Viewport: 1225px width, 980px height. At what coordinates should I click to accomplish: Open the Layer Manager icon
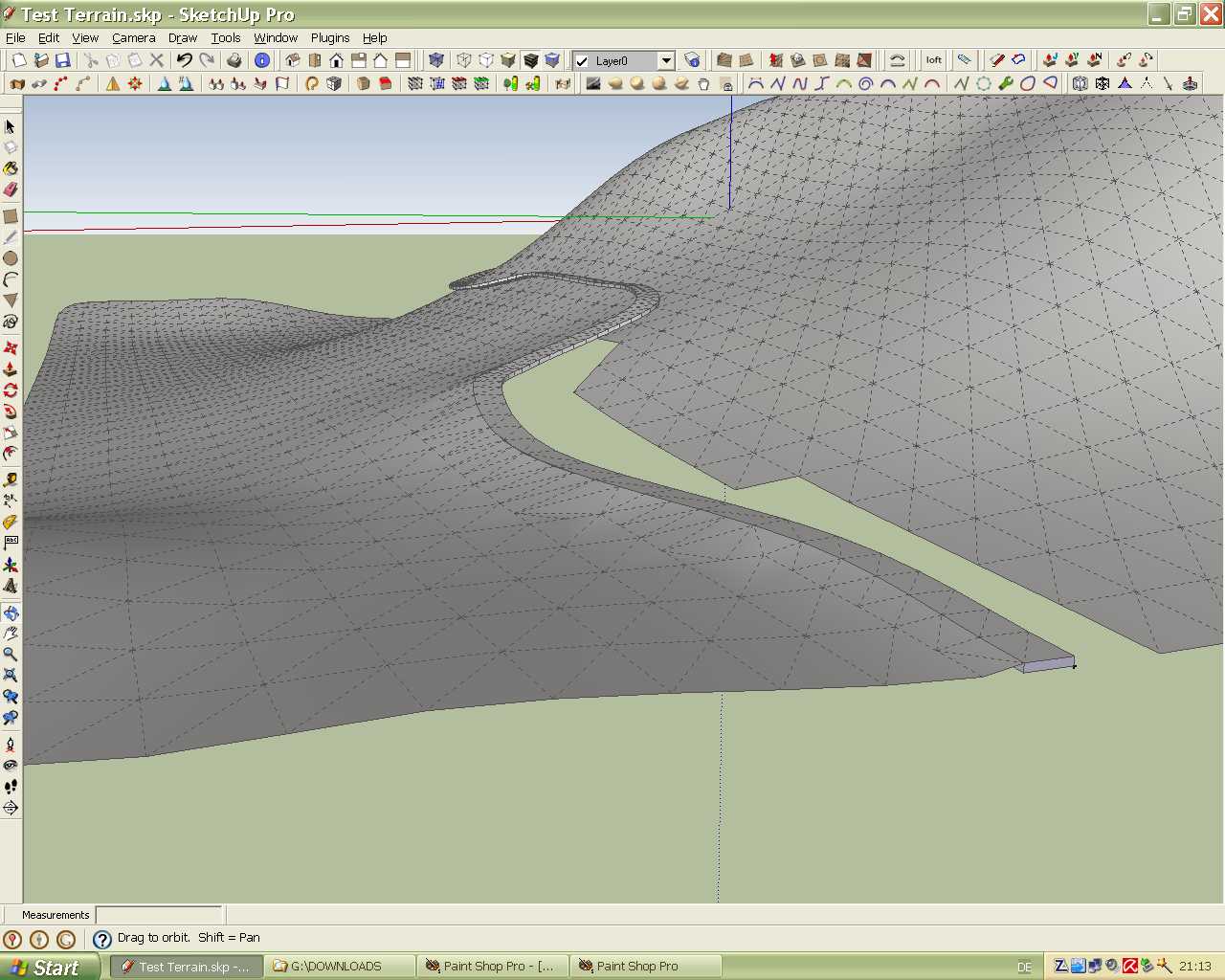tap(692, 60)
